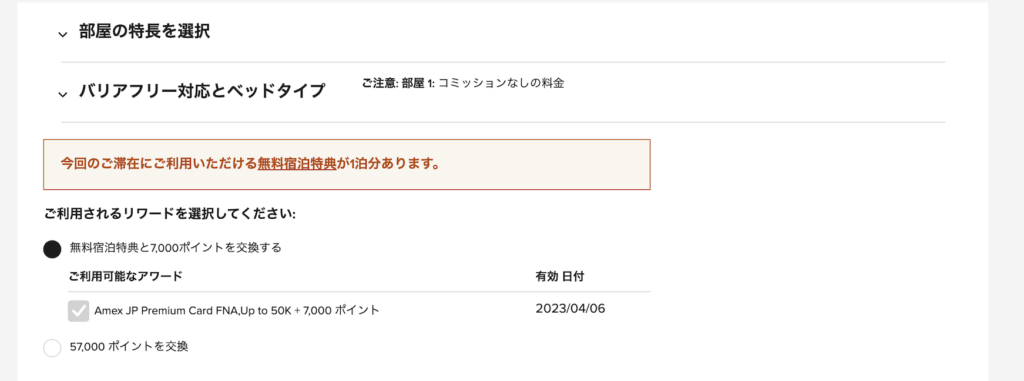Click the 57,000 ポイントを交換 label text
Image resolution: width=1024 pixels, height=381 pixels.
coord(129,347)
